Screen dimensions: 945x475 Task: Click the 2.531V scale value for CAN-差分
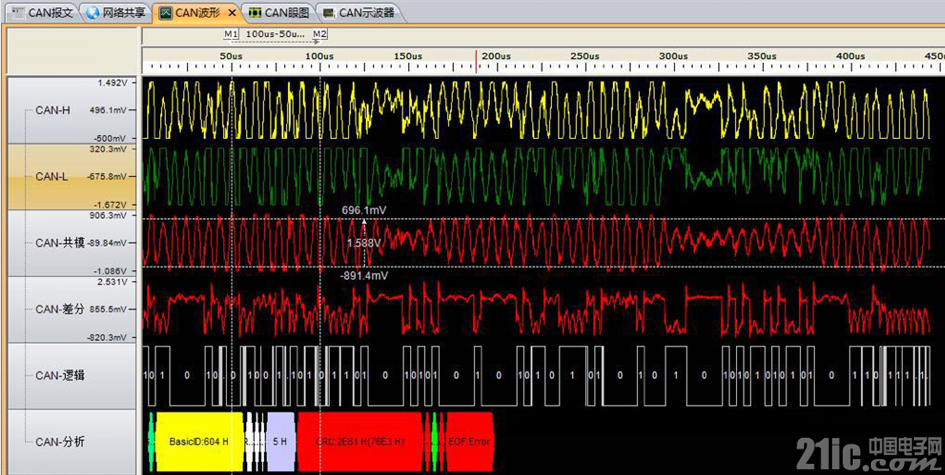tap(113, 282)
